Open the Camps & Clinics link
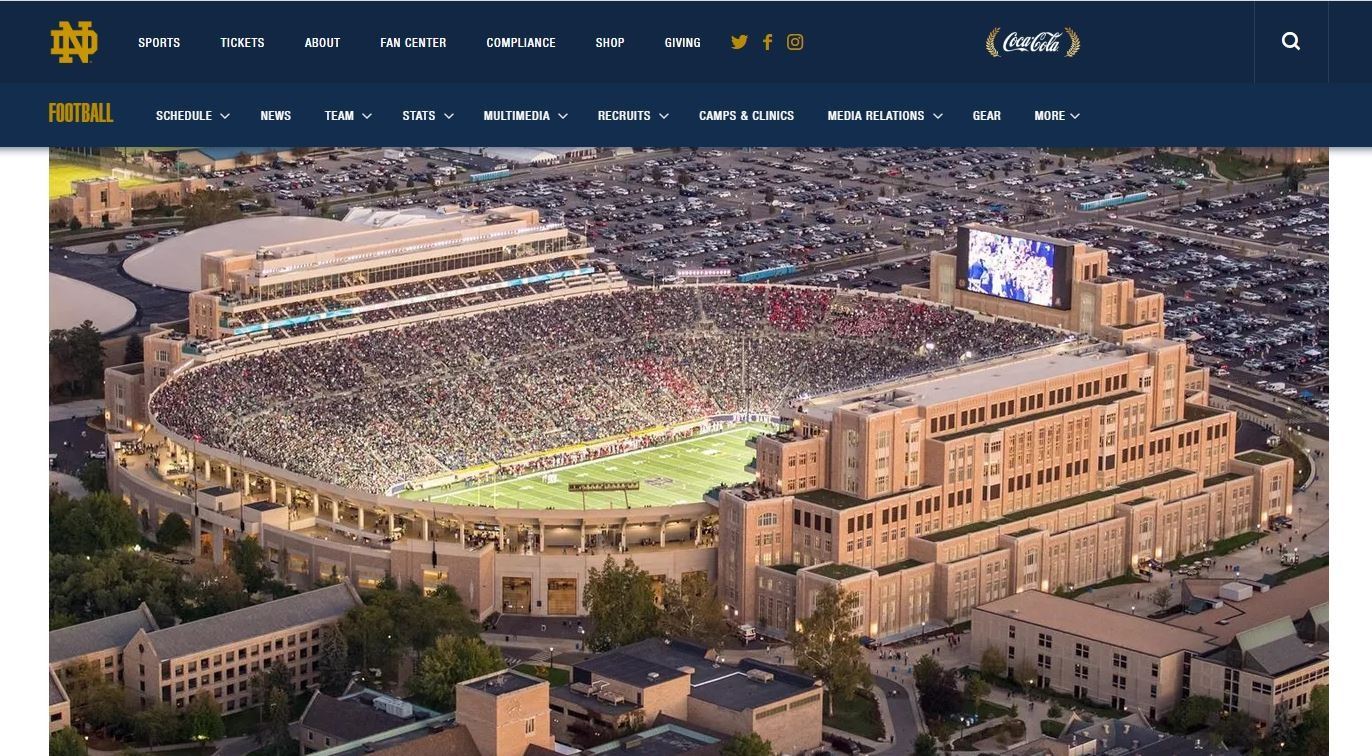Image resolution: width=1372 pixels, height=756 pixels. pos(746,116)
